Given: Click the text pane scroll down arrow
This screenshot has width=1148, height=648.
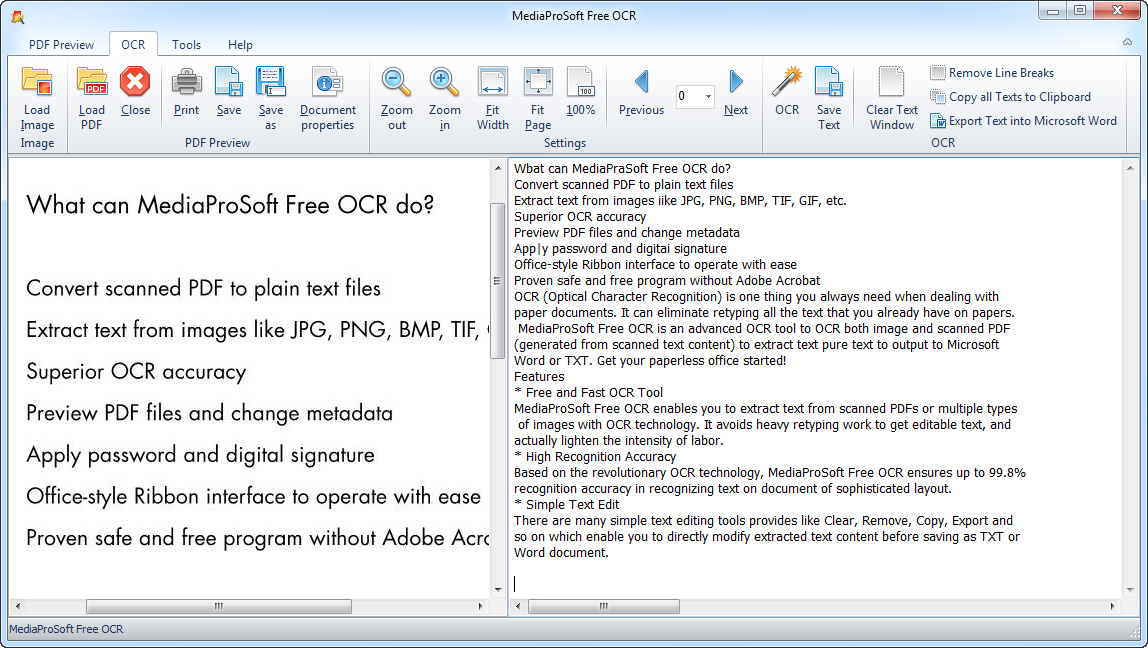Looking at the screenshot, I should click(1130, 589).
